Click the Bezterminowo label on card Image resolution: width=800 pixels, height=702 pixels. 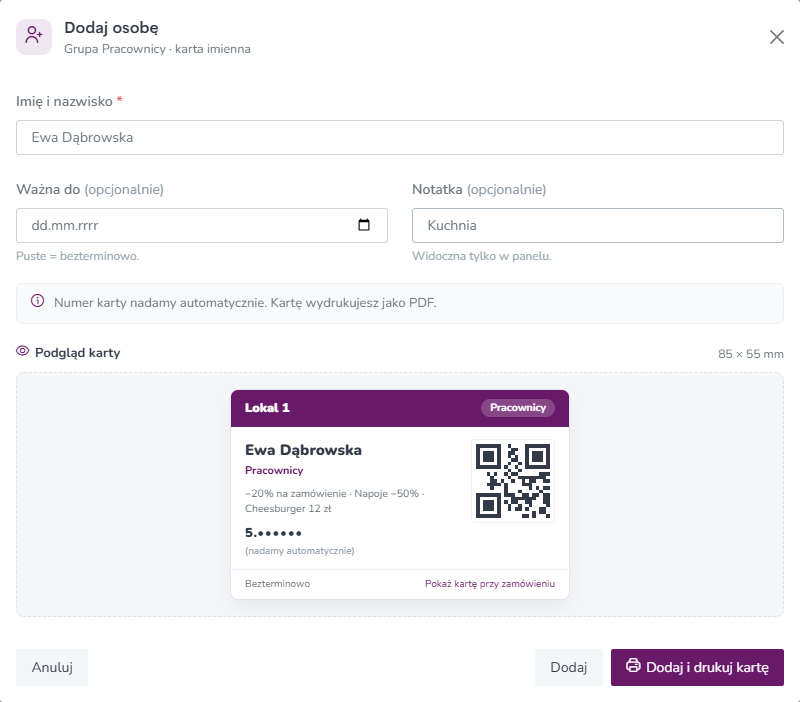[278, 584]
